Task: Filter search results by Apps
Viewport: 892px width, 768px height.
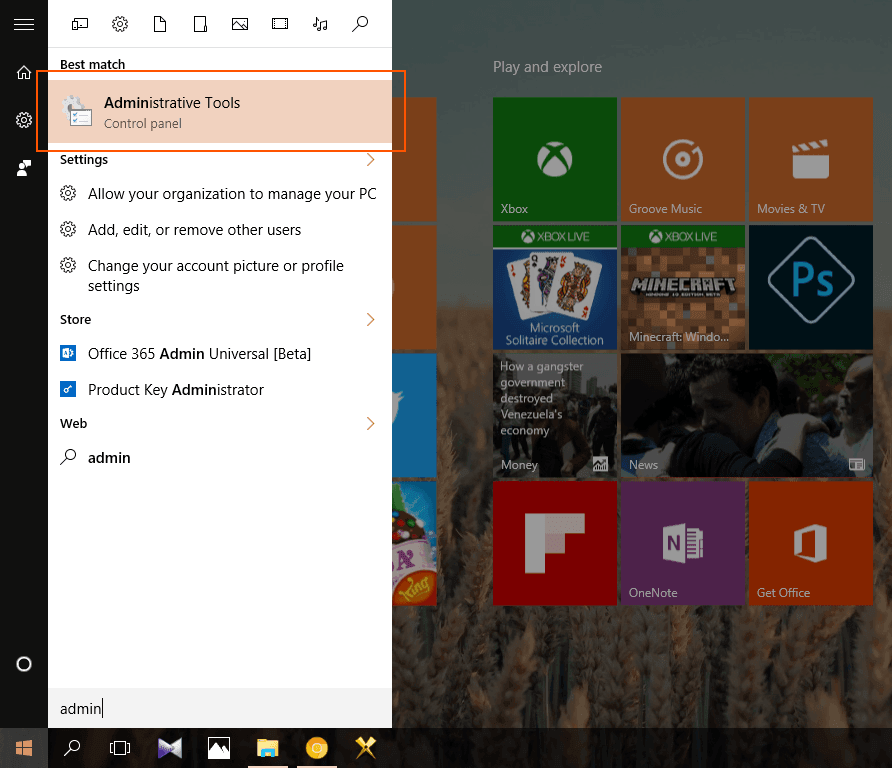Action: tap(80, 24)
